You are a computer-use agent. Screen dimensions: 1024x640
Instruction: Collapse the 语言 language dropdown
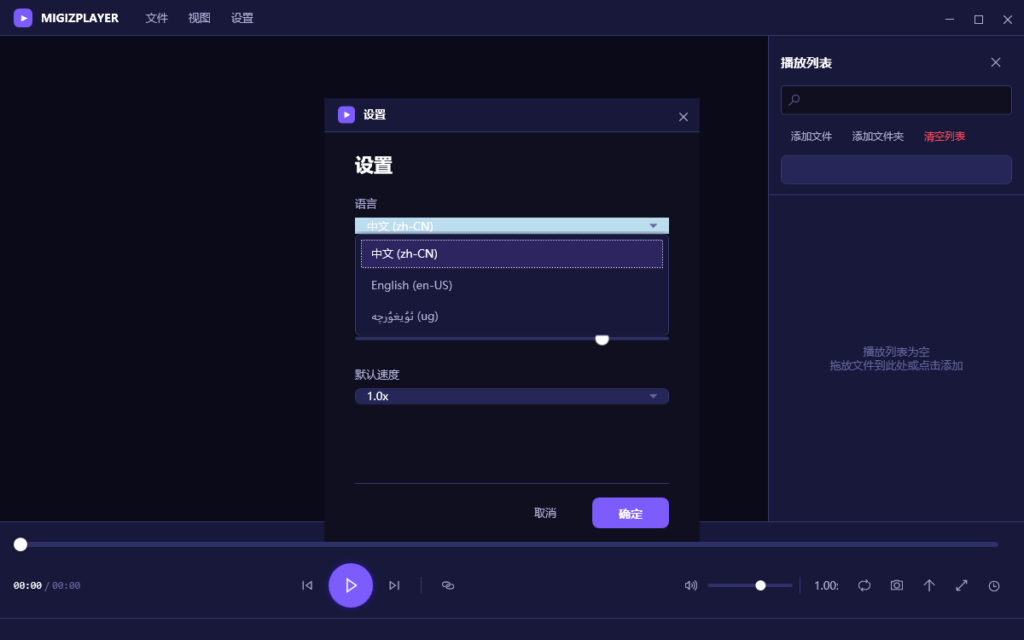[x=511, y=226]
